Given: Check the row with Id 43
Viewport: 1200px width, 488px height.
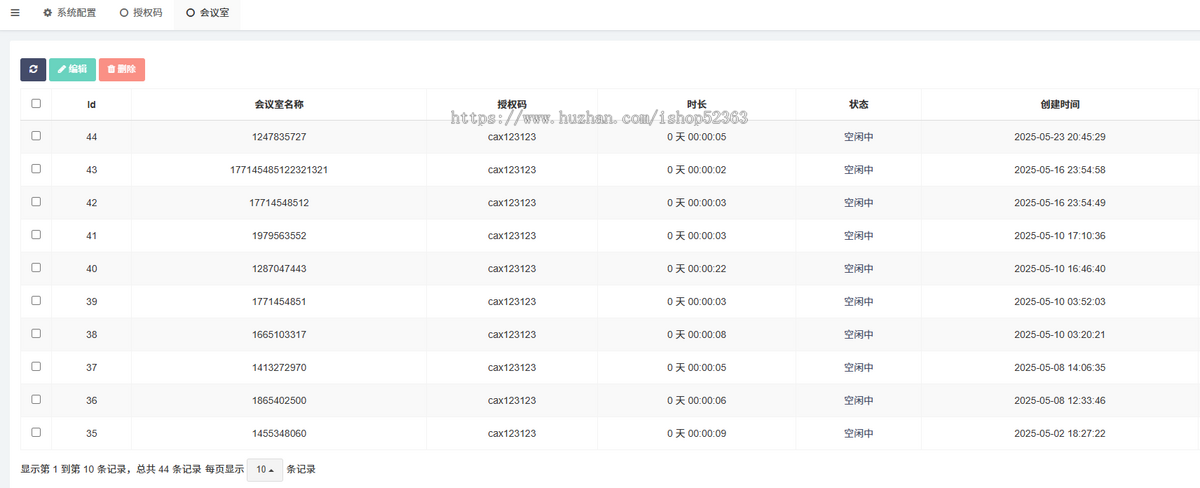Looking at the screenshot, I should point(36,168).
